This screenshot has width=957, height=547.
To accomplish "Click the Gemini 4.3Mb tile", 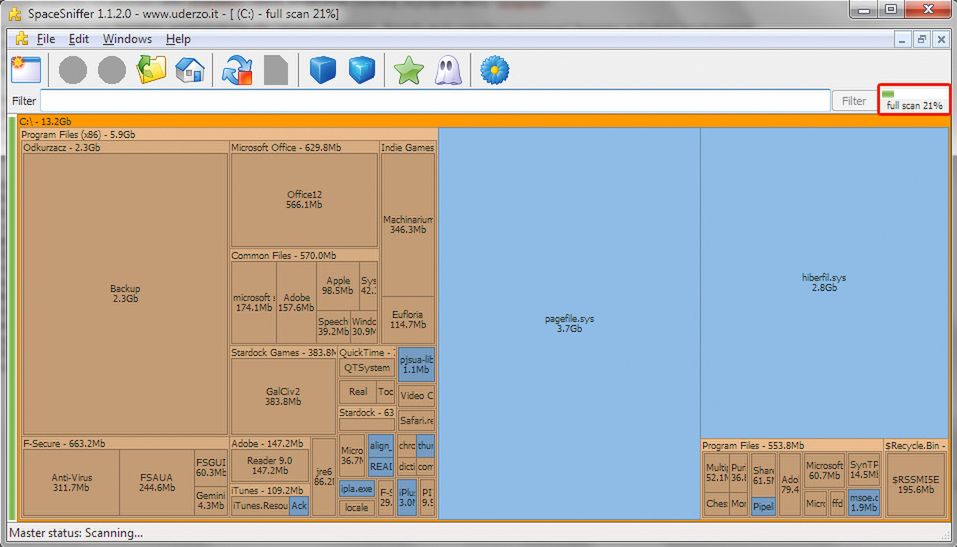I will point(211,501).
